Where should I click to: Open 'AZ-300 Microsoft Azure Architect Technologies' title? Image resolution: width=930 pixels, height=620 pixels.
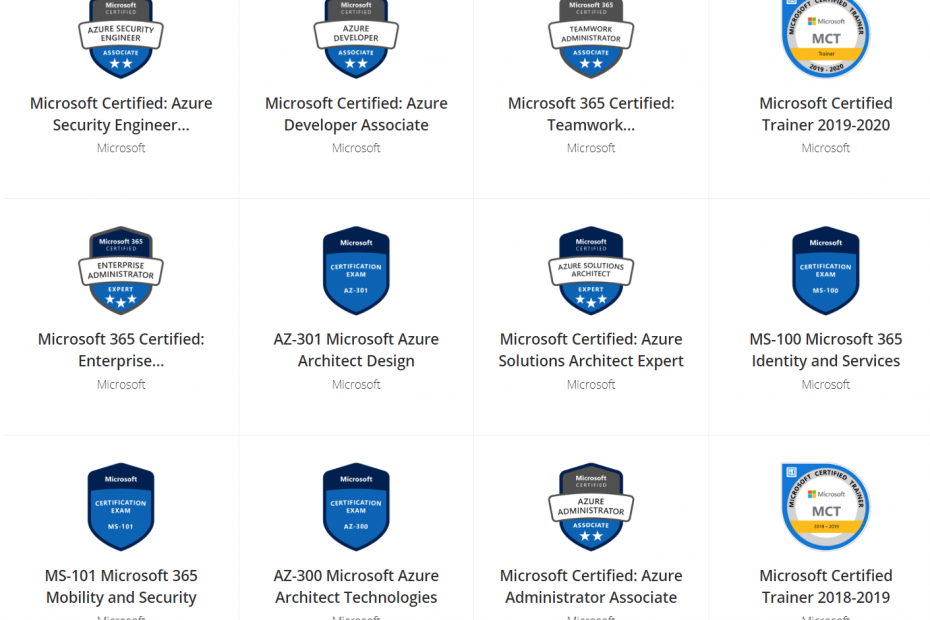pyautogui.click(x=356, y=586)
